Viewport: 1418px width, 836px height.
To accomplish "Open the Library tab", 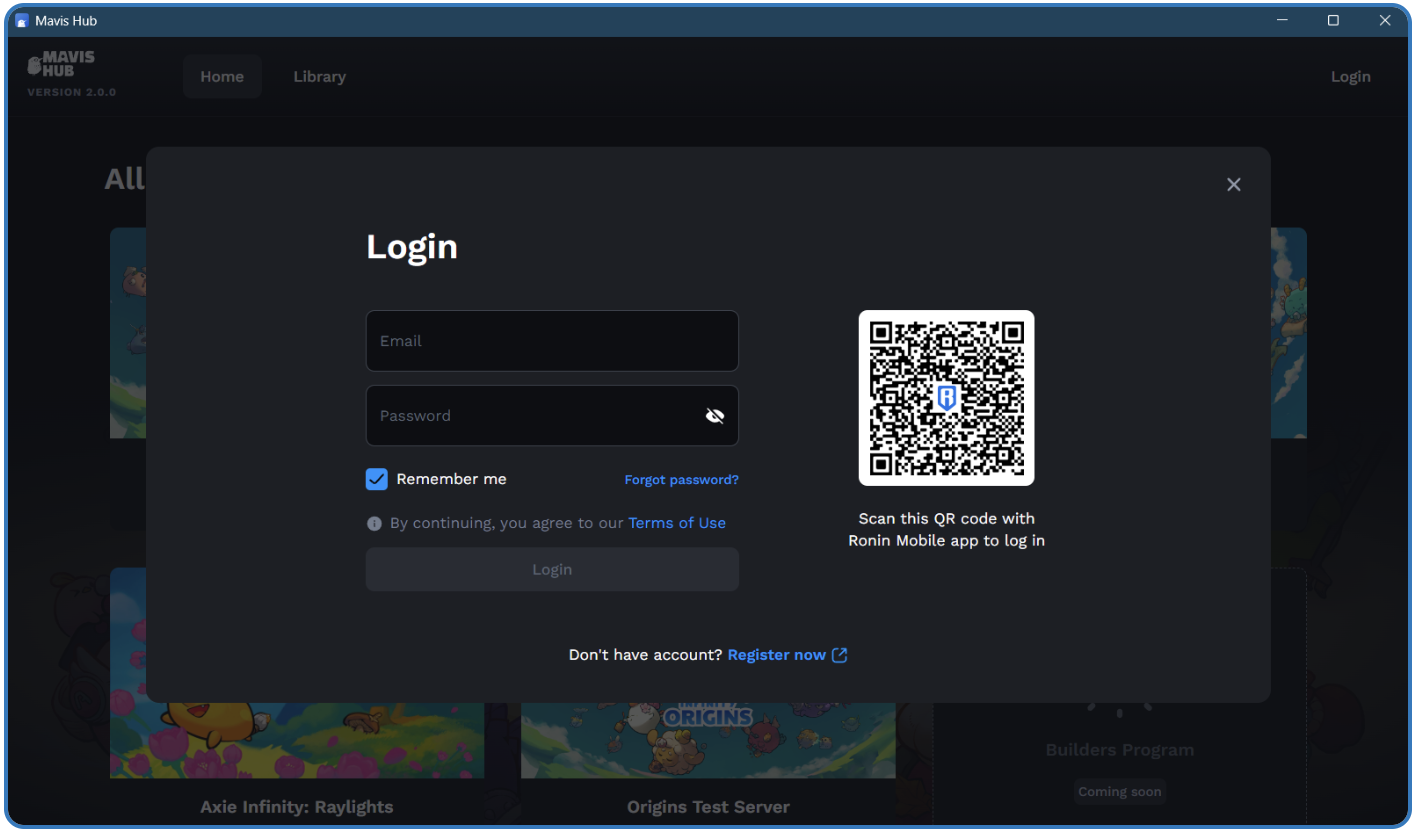I will [x=319, y=77].
